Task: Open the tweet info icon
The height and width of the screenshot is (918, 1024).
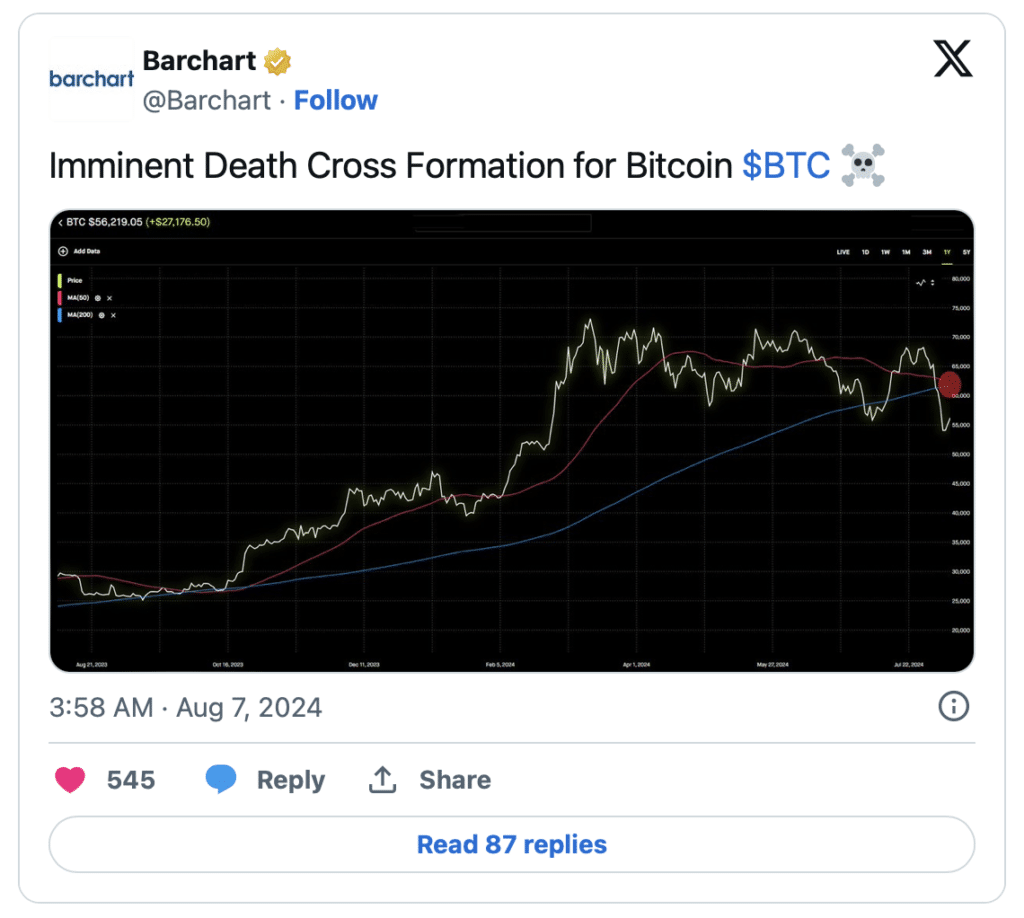Action: [953, 707]
